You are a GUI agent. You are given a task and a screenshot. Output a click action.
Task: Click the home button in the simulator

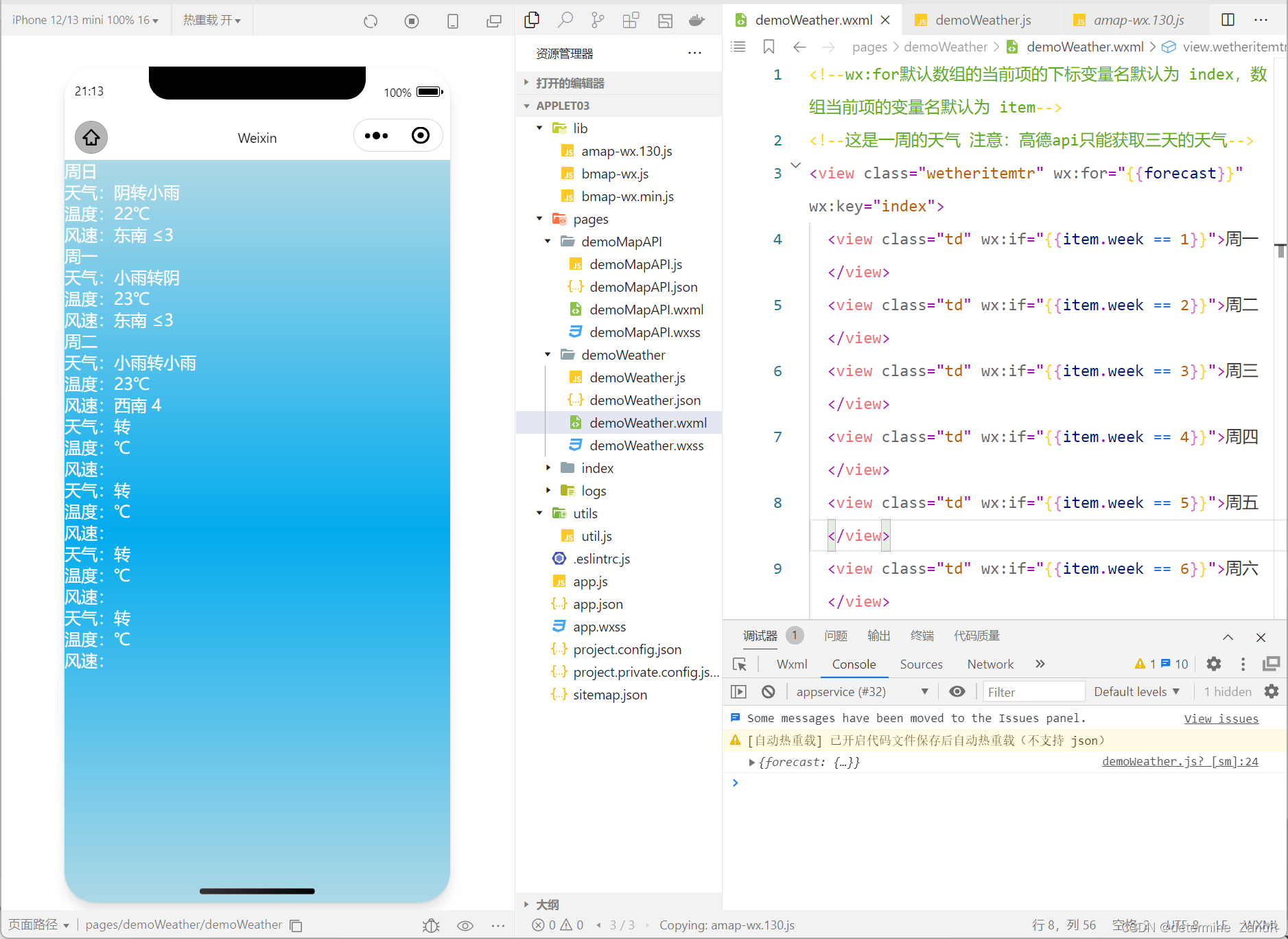point(91,137)
